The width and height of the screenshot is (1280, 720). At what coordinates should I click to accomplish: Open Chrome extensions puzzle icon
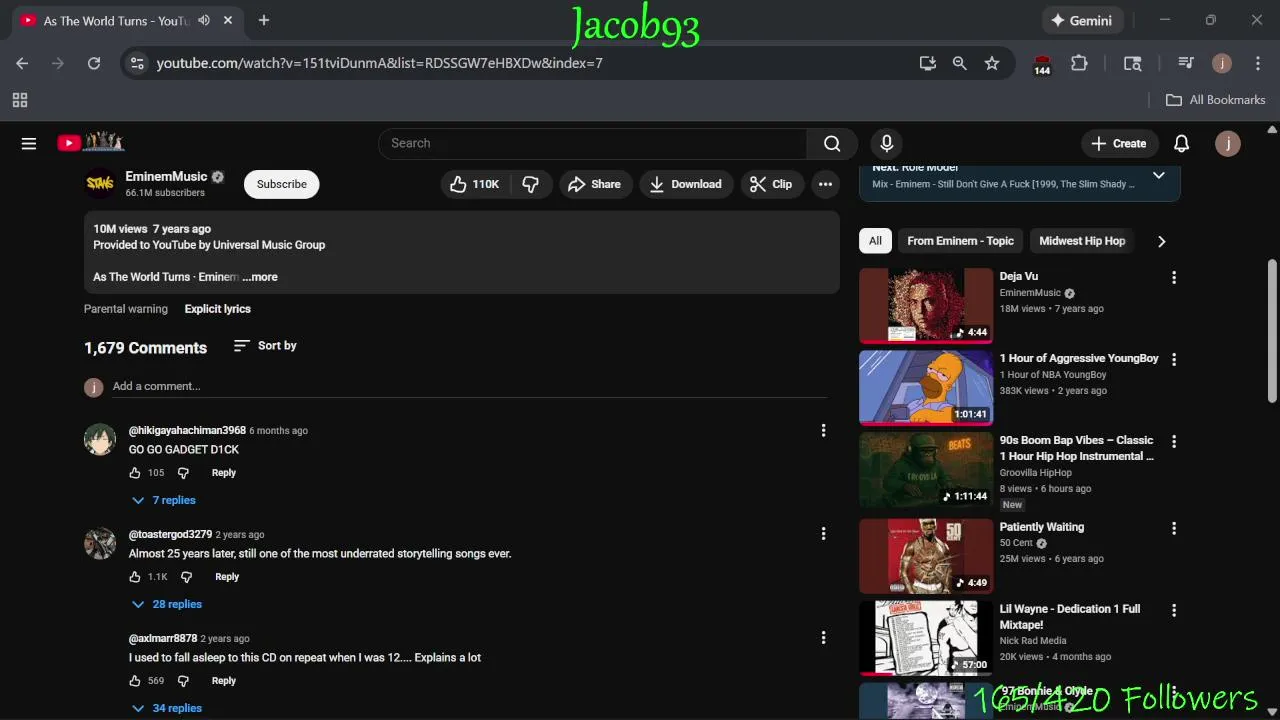click(x=1079, y=63)
